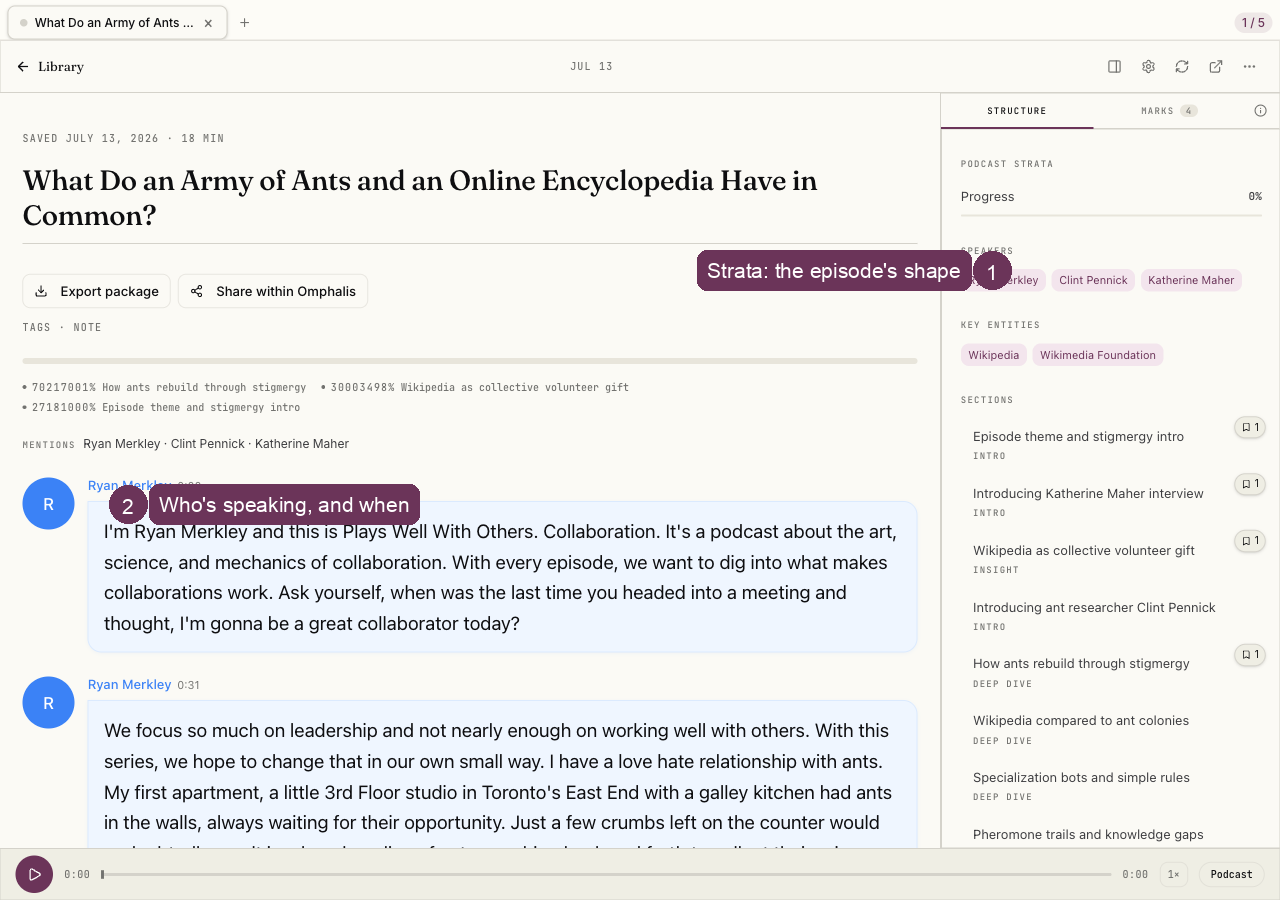Screen dimensions: 1280x900
Task: Click transcript paragraph starting 'We focus so much'
Action: point(502,775)
